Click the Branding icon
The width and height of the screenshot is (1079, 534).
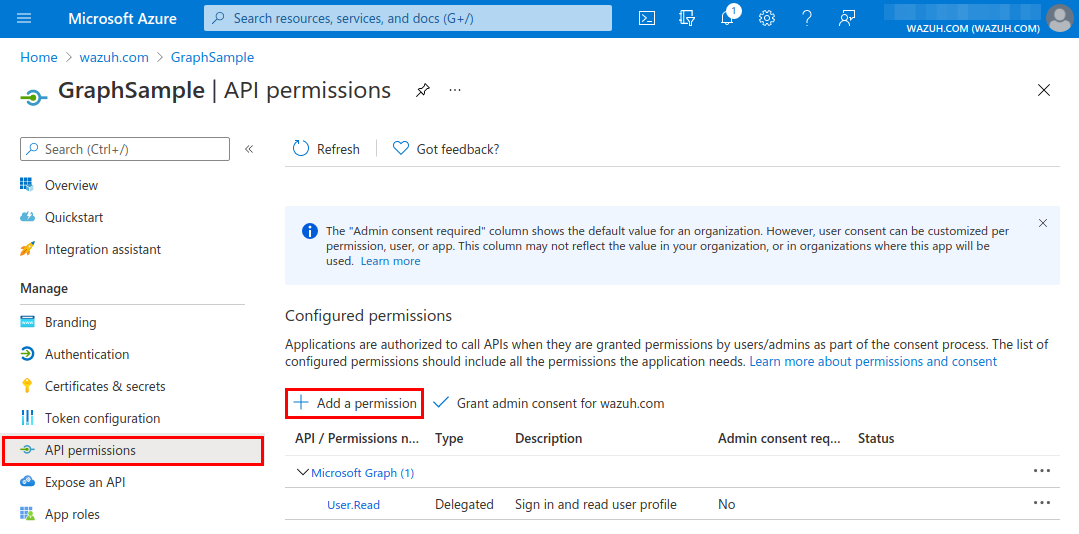(x=28, y=322)
